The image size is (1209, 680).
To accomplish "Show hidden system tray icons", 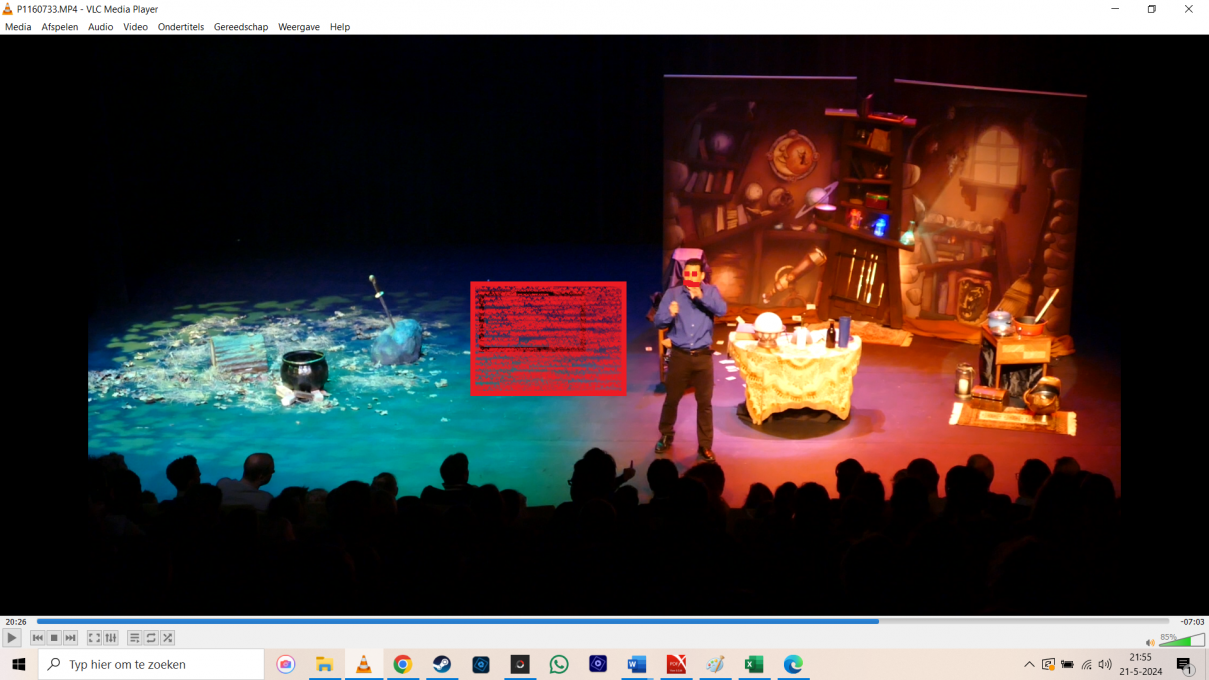I will click(1029, 665).
